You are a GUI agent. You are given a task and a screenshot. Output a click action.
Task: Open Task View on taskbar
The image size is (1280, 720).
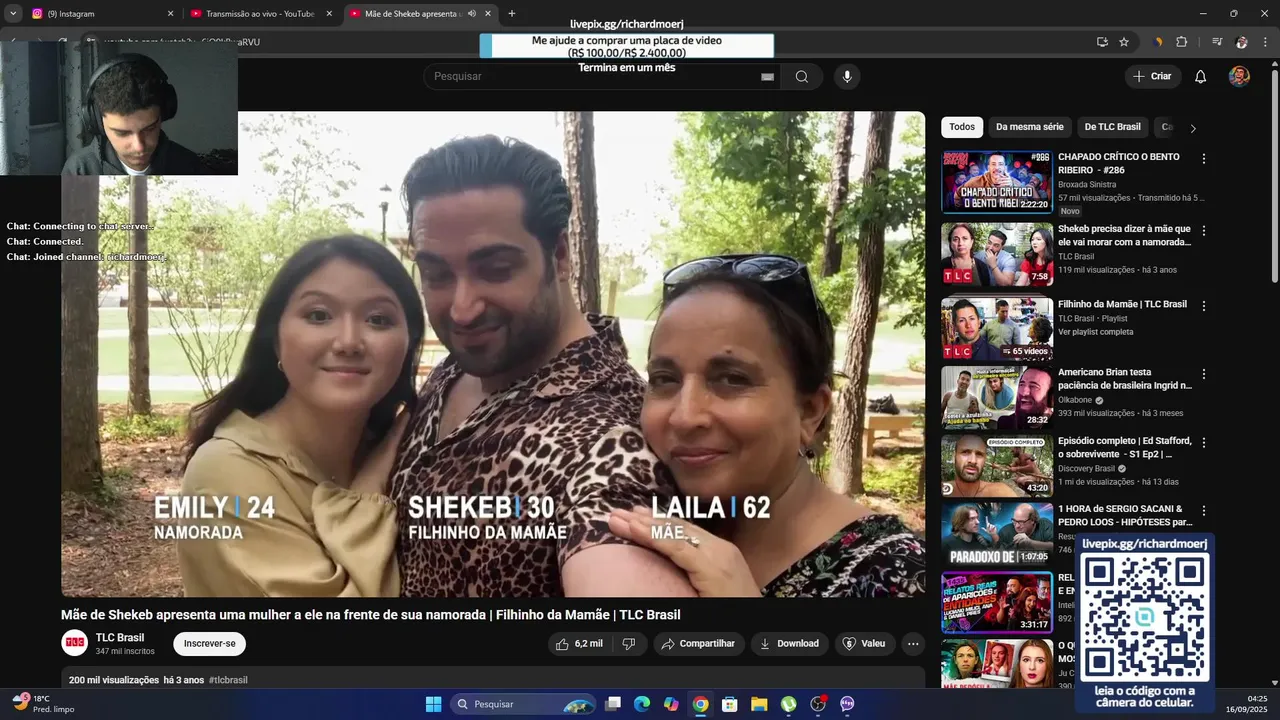[x=612, y=704]
